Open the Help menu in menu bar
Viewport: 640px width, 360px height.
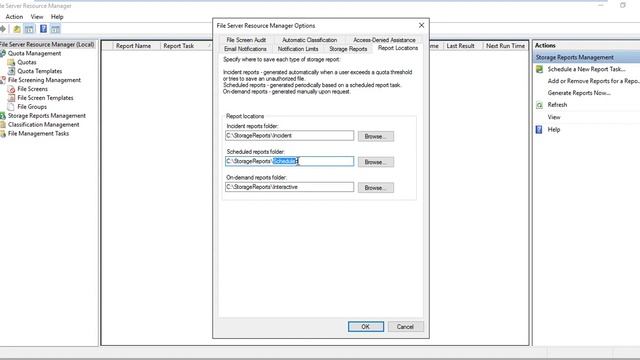[57, 17]
